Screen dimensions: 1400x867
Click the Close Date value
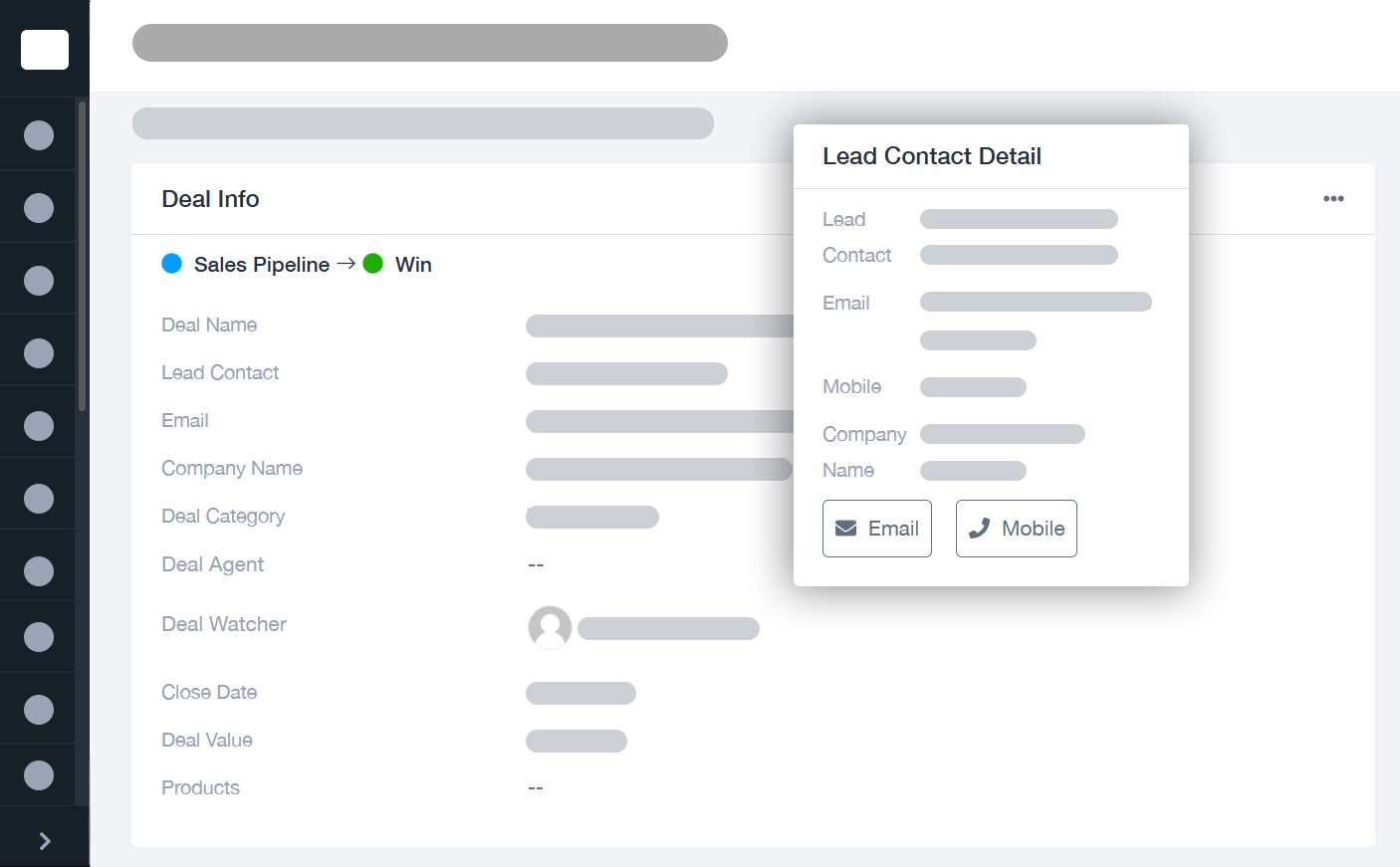coord(581,693)
